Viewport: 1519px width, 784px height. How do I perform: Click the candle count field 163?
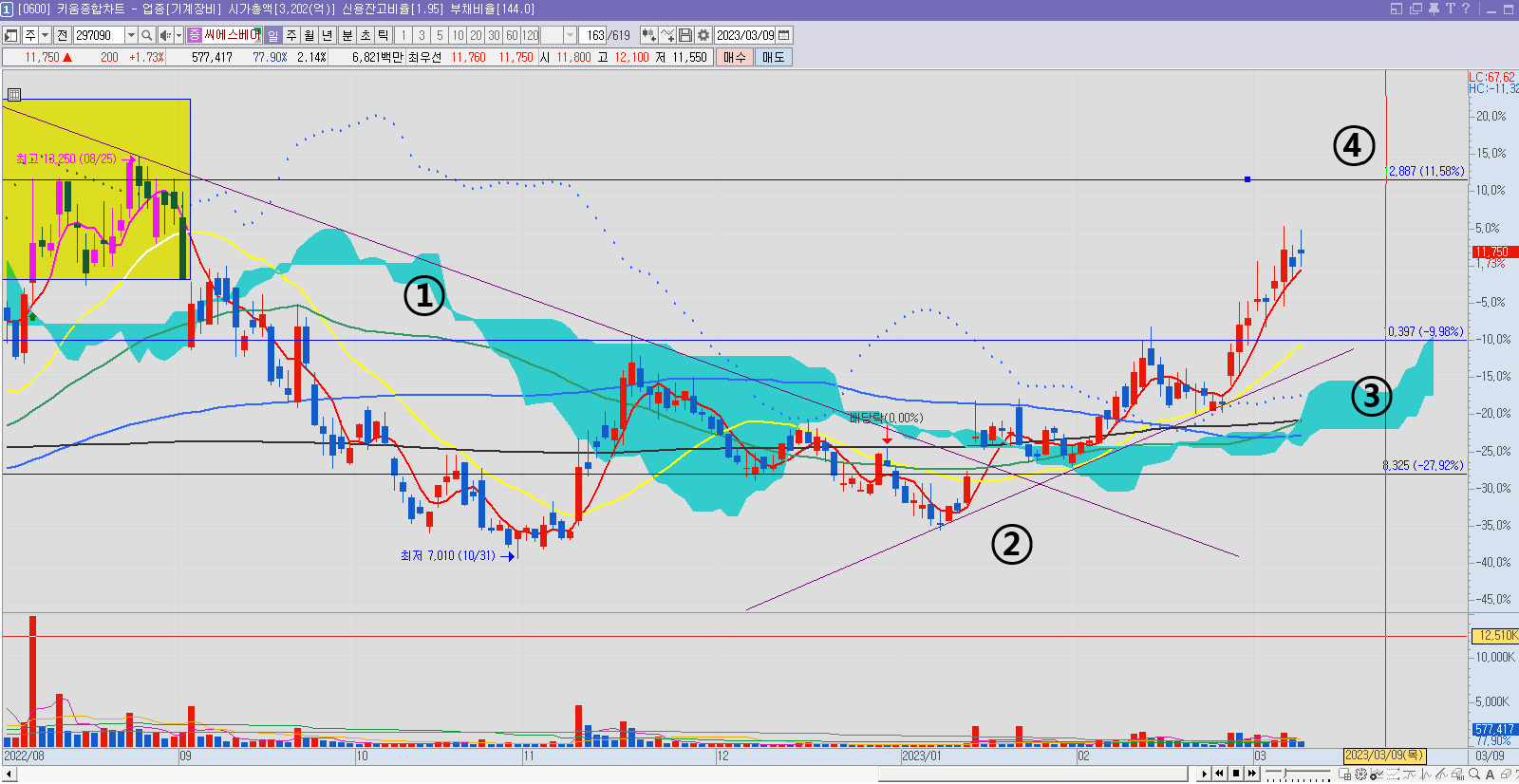[x=593, y=35]
